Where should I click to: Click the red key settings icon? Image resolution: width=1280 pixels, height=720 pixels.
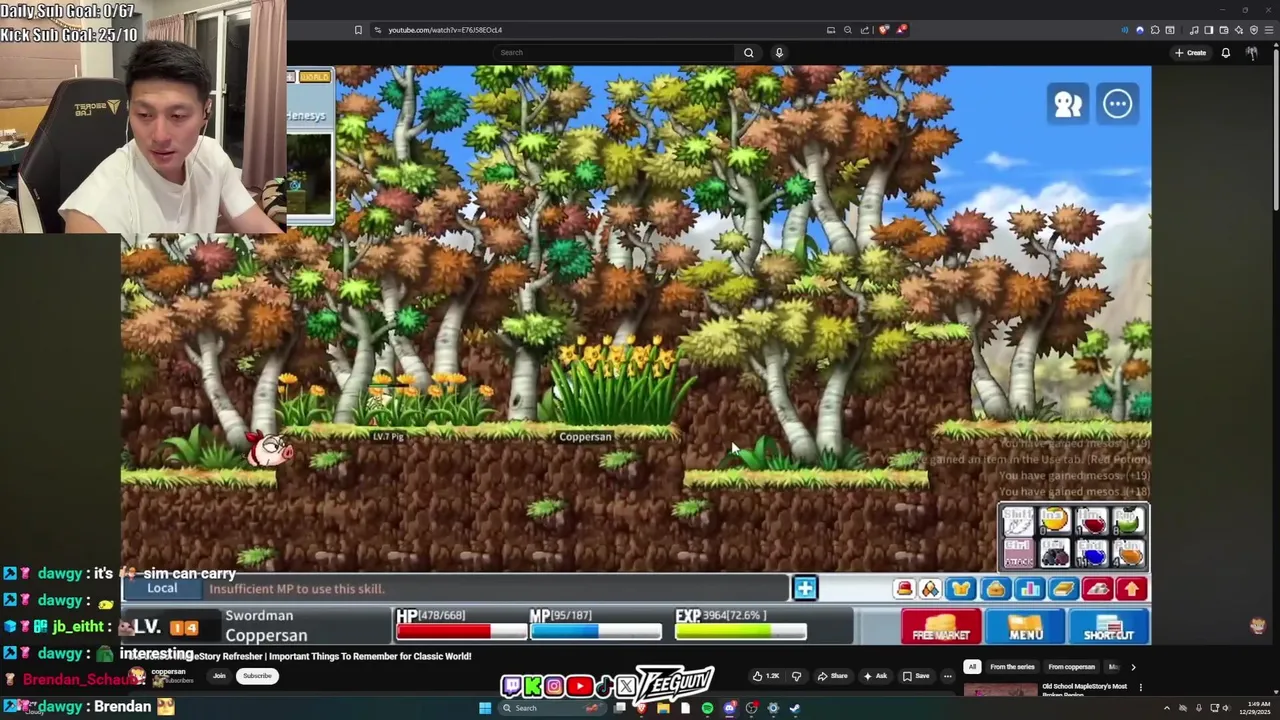click(x=1097, y=590)
